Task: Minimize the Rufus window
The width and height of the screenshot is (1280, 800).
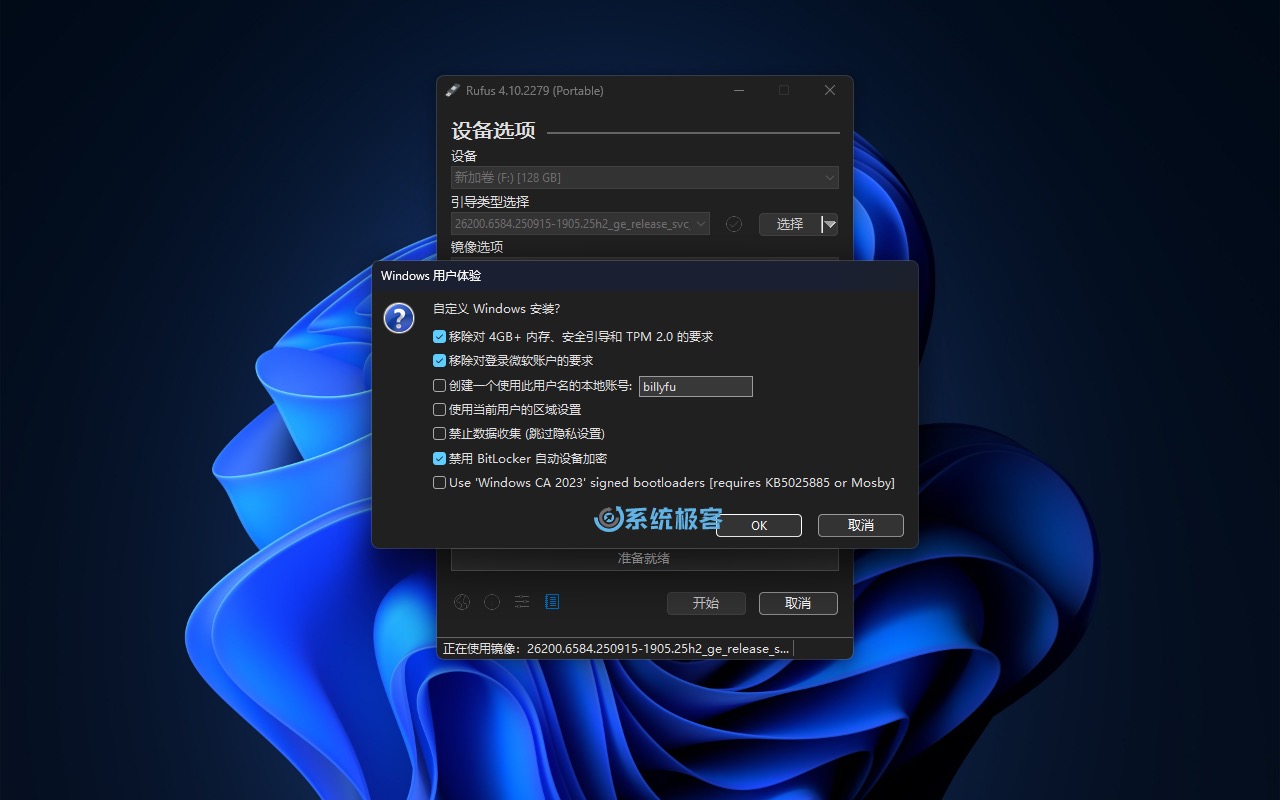Action: 739,90
